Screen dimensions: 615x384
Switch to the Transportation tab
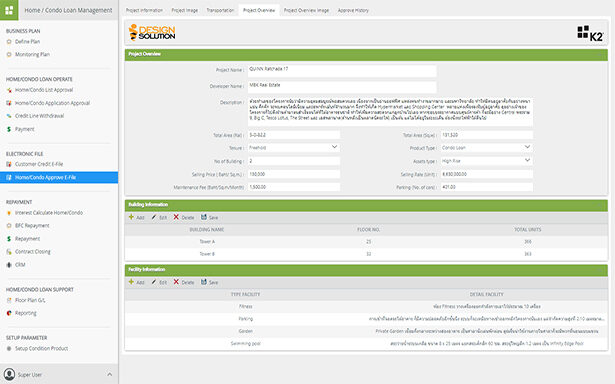(x=220, y=10)
